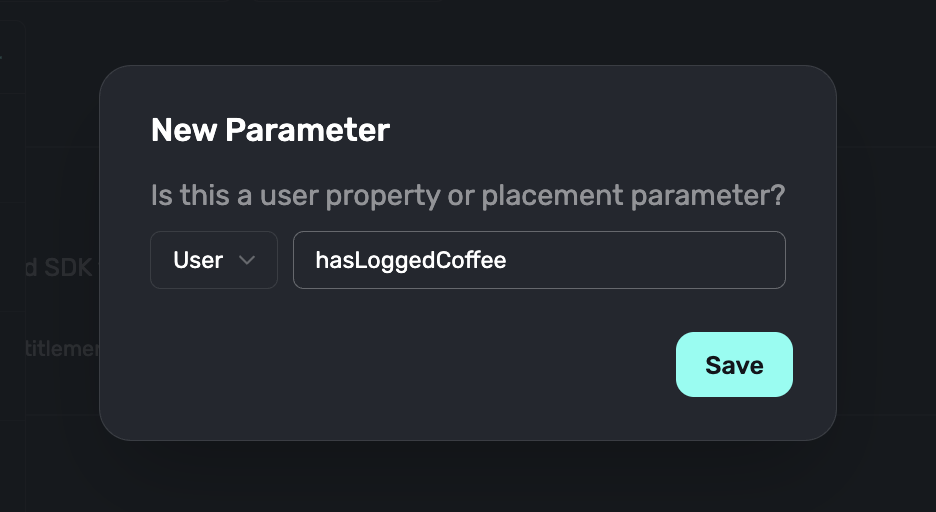Screen dimensions: 936x512
Task: Click the cut-off "titlemen" label behind the dialog
Action: coord(60,348)
